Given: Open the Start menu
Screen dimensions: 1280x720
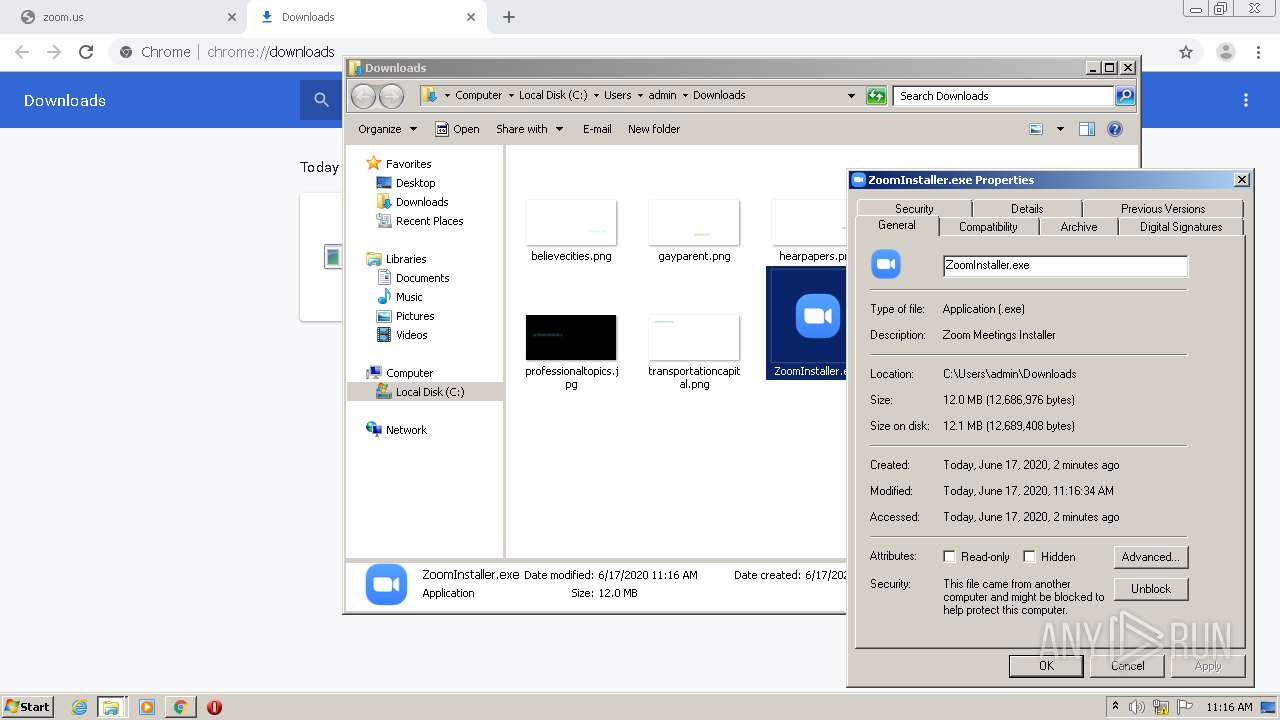Looking at the screenshot, I should [28, 707].
